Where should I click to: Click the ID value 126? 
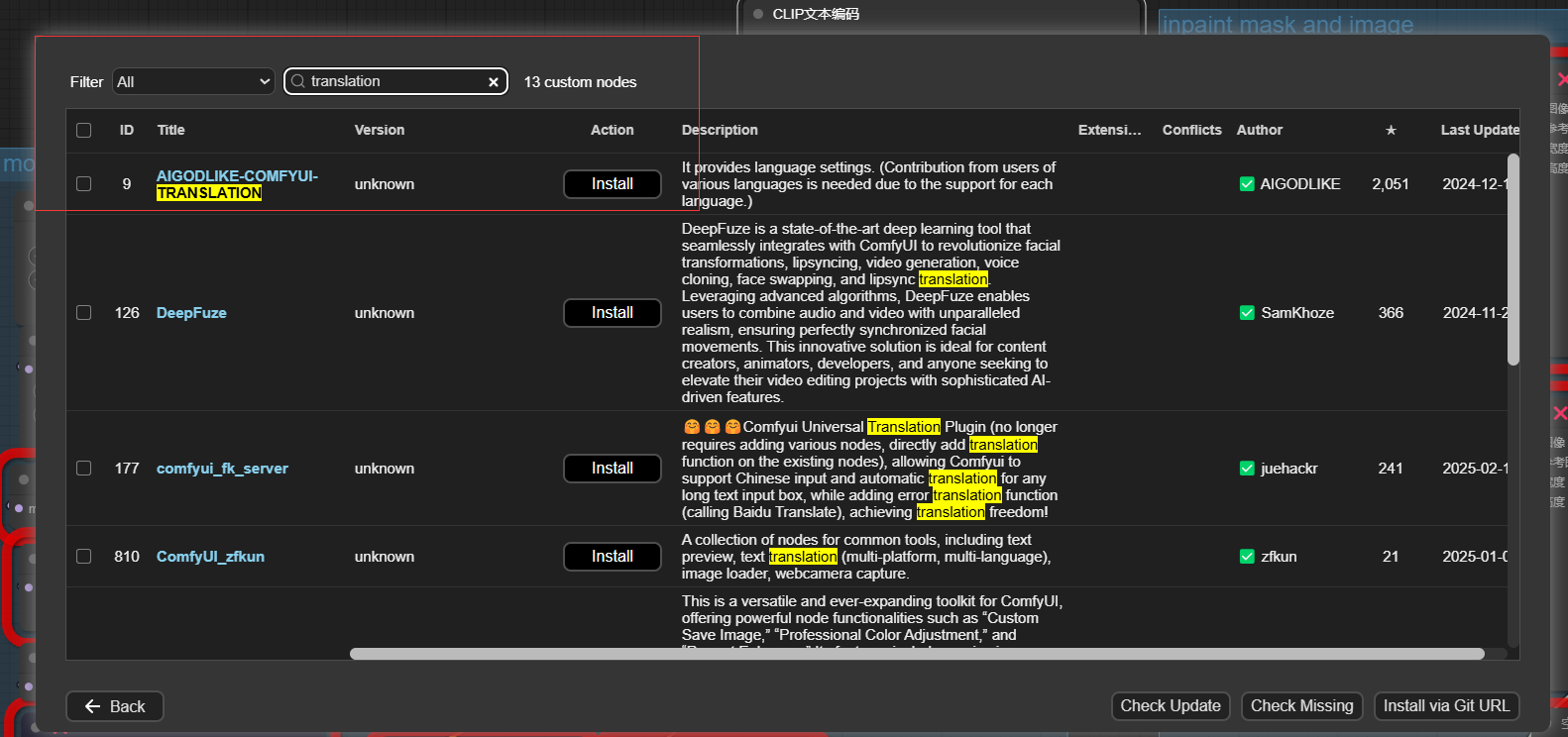pos(127,313)
